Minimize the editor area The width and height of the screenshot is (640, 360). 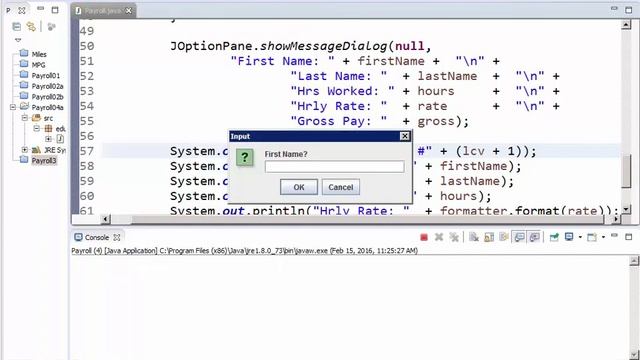pos(614,9)
